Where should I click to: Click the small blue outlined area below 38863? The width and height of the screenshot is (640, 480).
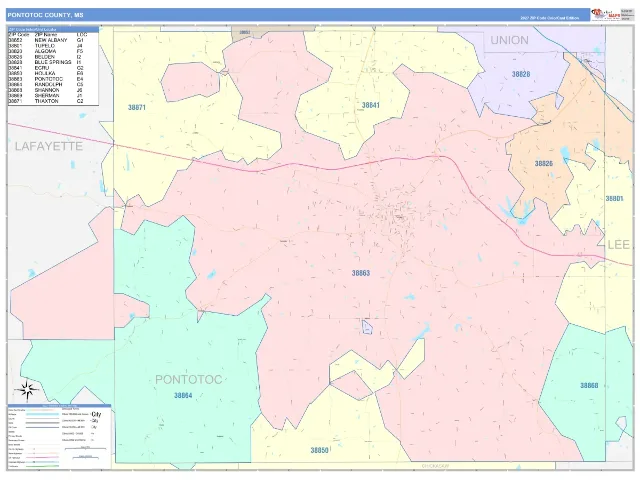point(367,327)
